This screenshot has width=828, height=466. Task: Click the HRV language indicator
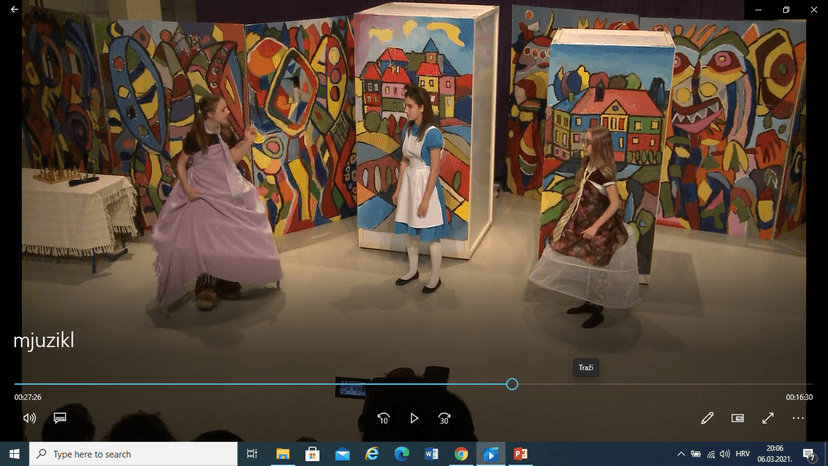tap(743, 454)
